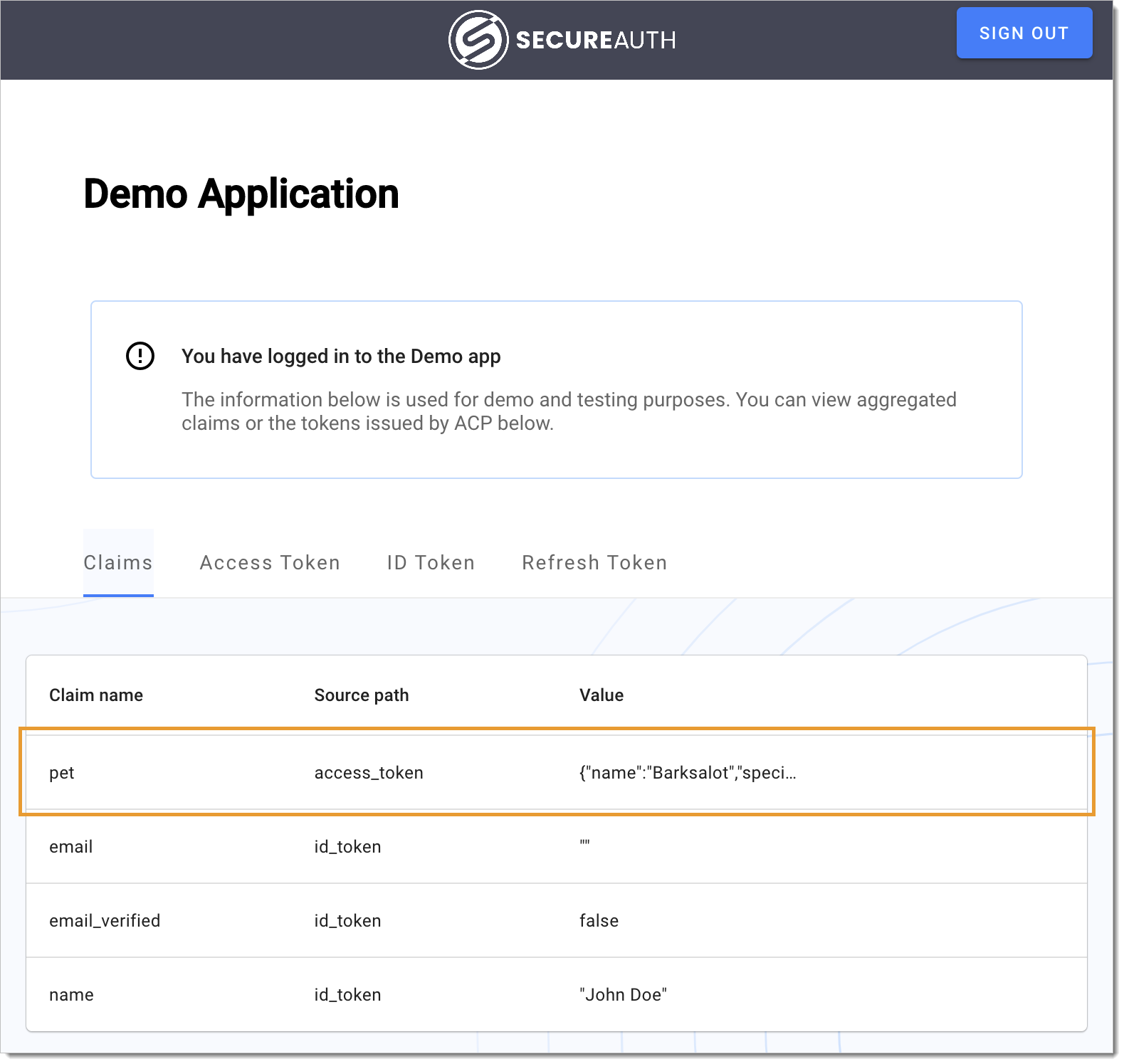Sign out with the SIGN OUT button
Screen dimensions: 1124x1064
(x=1024, y=33)
